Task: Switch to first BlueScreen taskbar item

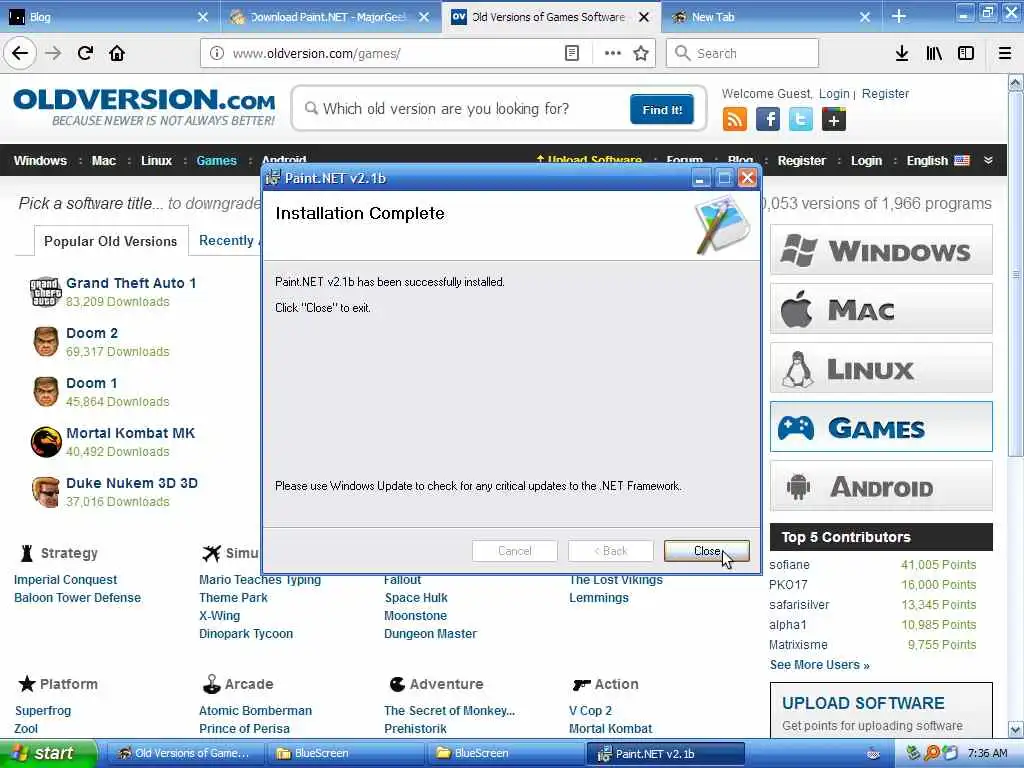Action: coord(346,753)
